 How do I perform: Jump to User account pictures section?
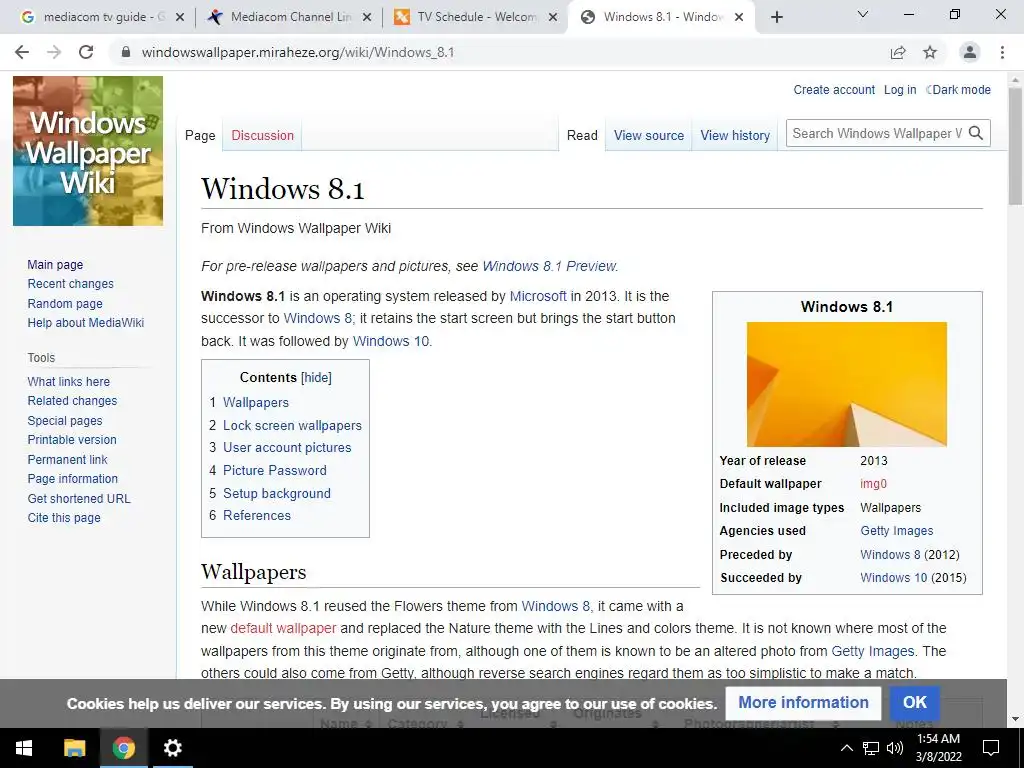tap(287, 447)
